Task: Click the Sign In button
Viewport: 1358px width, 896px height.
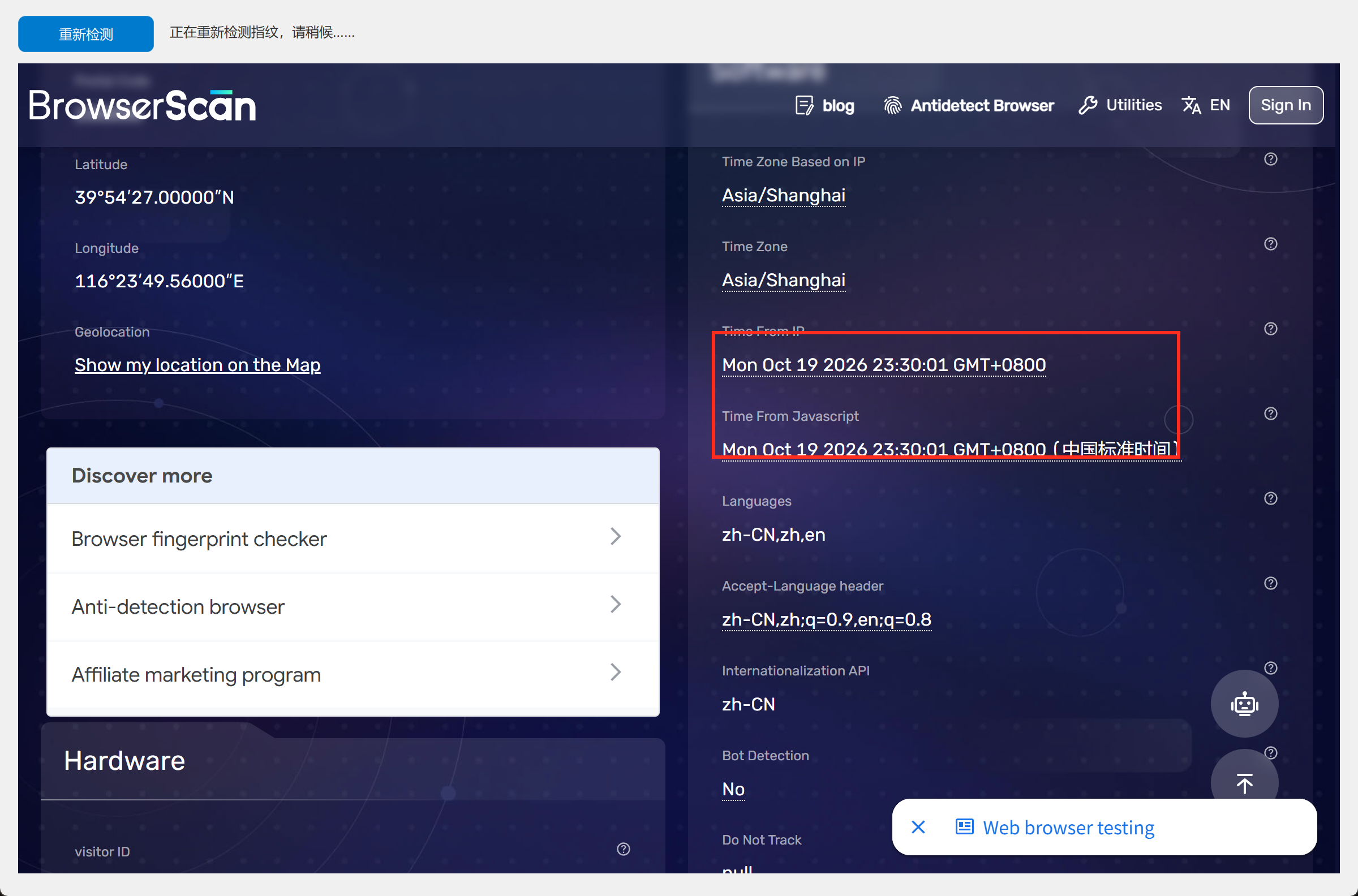Action: [x=1286, y=105]
